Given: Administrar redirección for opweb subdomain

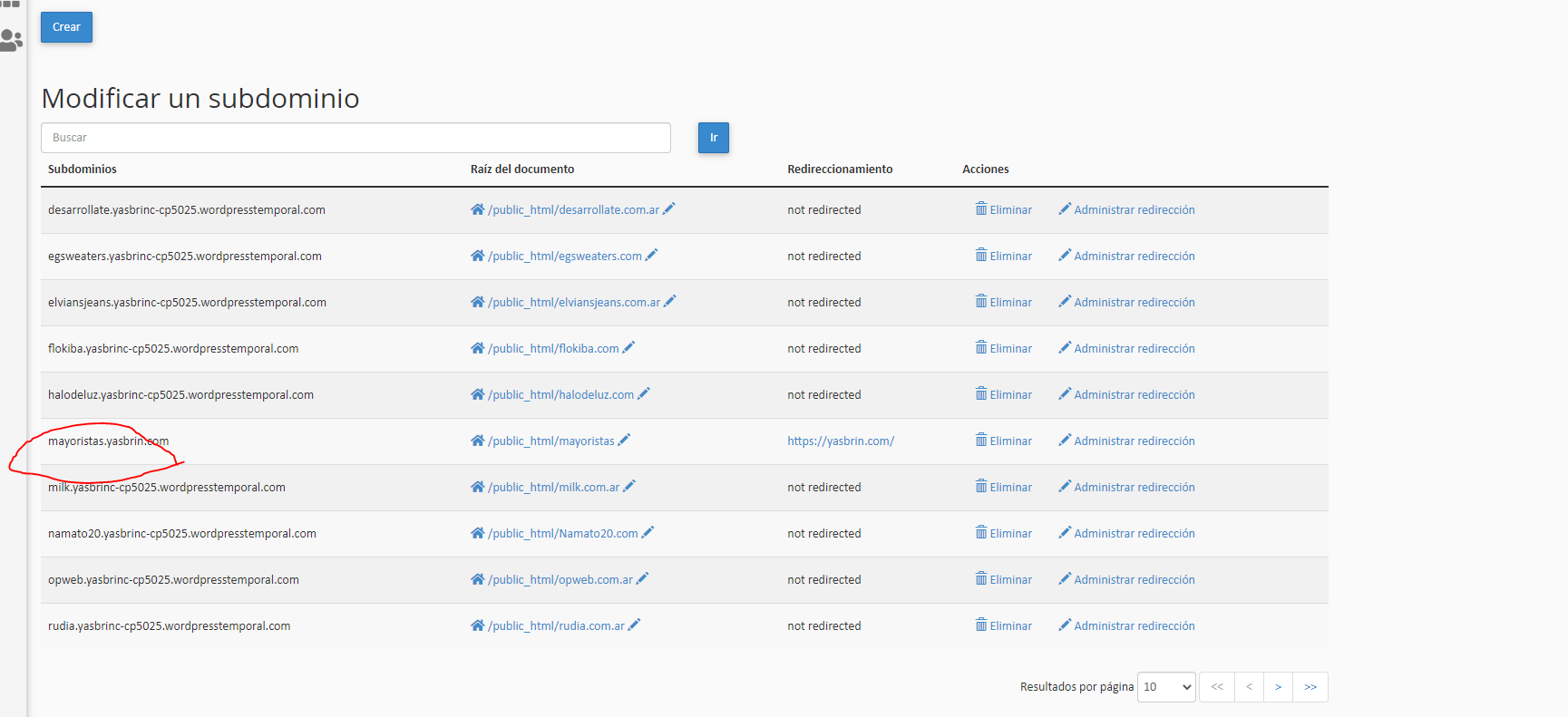Looking at the screenshot, I should coord(1126,580).
